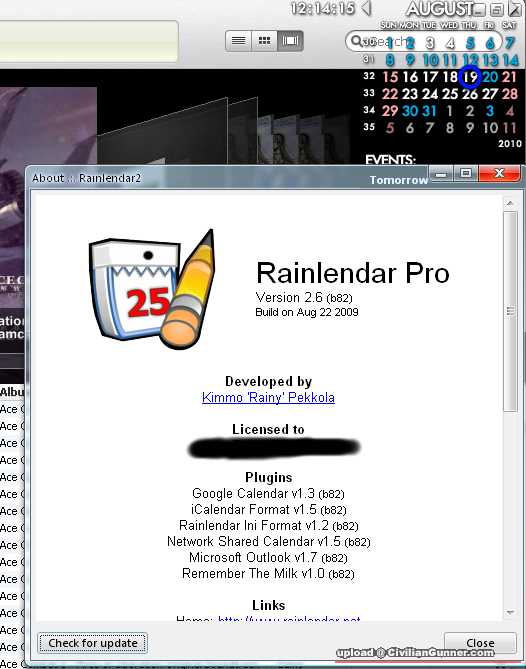The image size is (526, 669).
Task: Click the About dialog scrollbar thumb
Action: pos(510,311)
